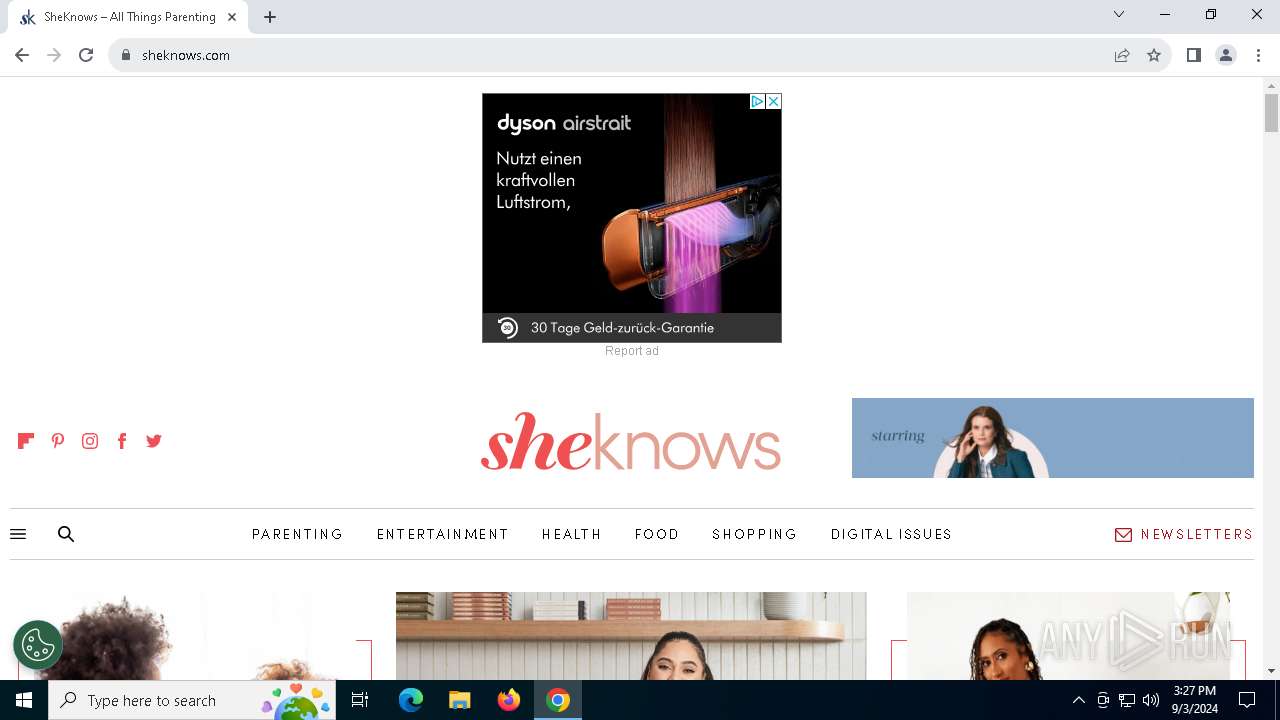Viewport: 1280px width, 720px height.
Task: Open SheKnows Flipboard page icon
Action: click(26, 441)
